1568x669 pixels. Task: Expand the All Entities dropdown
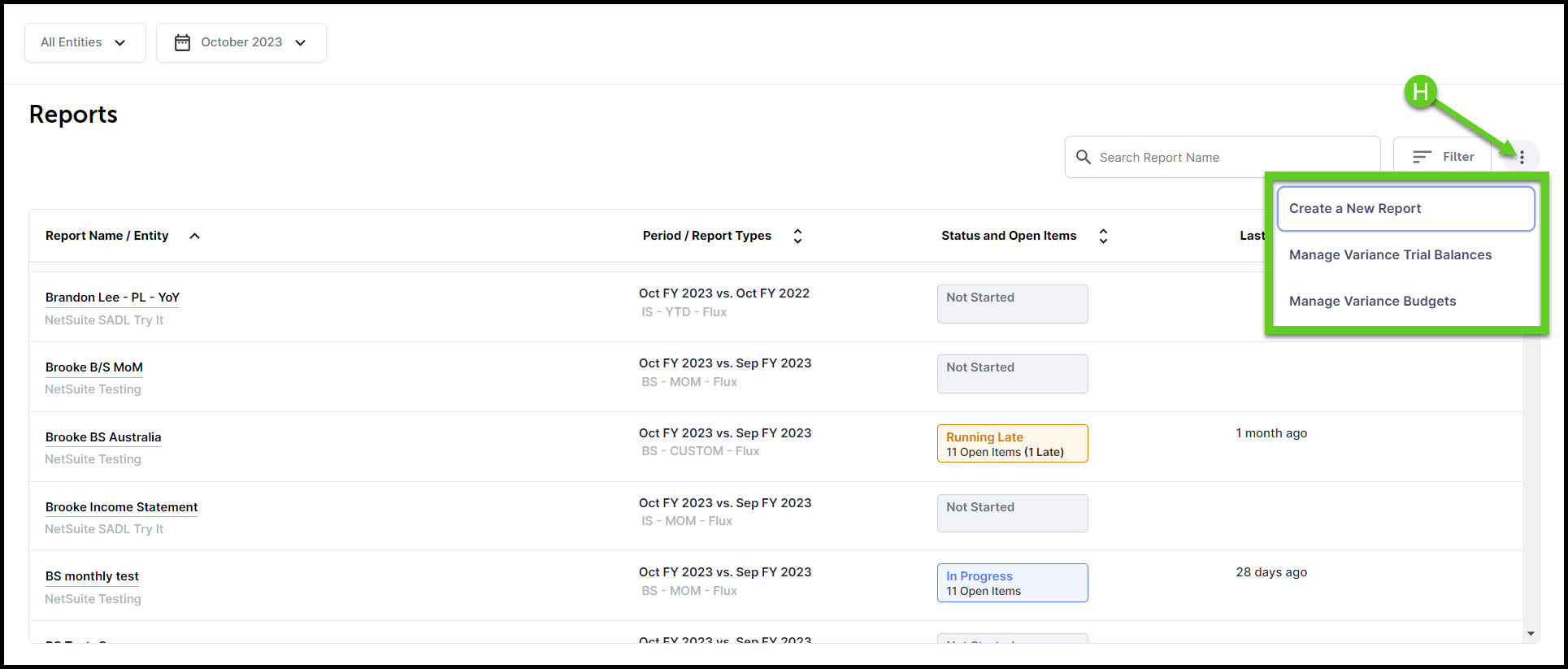coord(85,42)
